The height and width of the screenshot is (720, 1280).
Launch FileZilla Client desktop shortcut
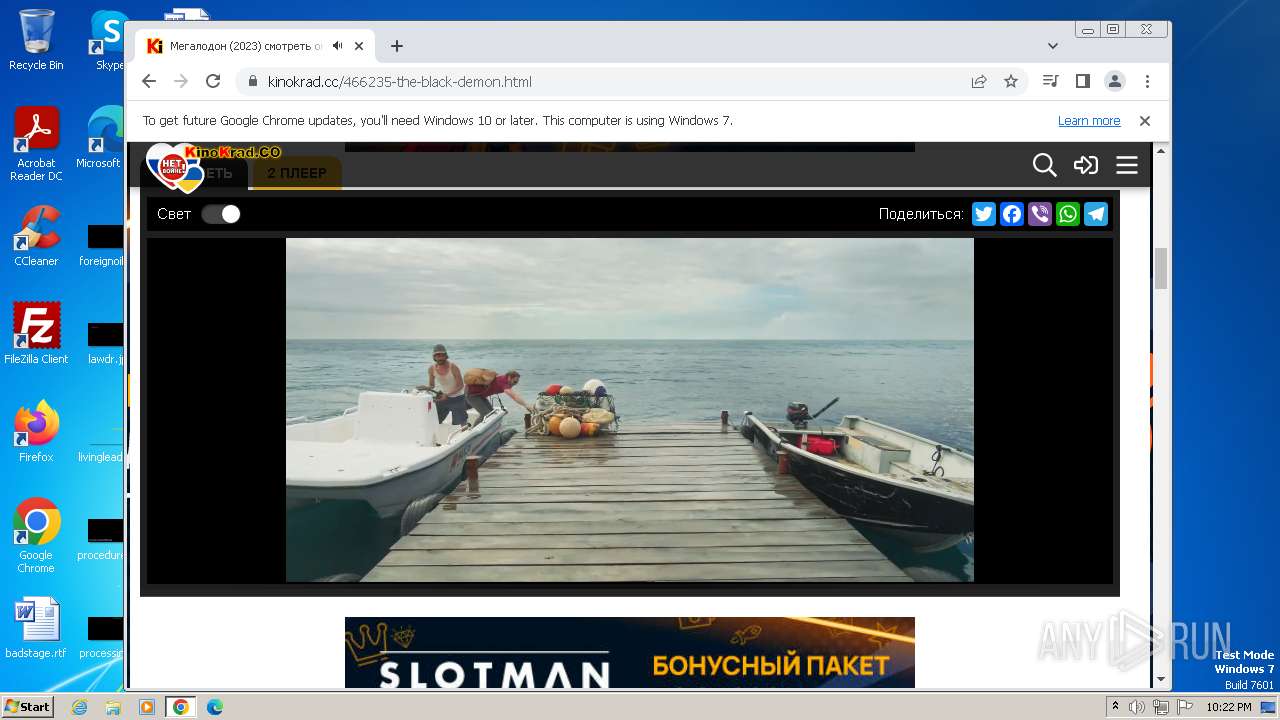(36, 334)
